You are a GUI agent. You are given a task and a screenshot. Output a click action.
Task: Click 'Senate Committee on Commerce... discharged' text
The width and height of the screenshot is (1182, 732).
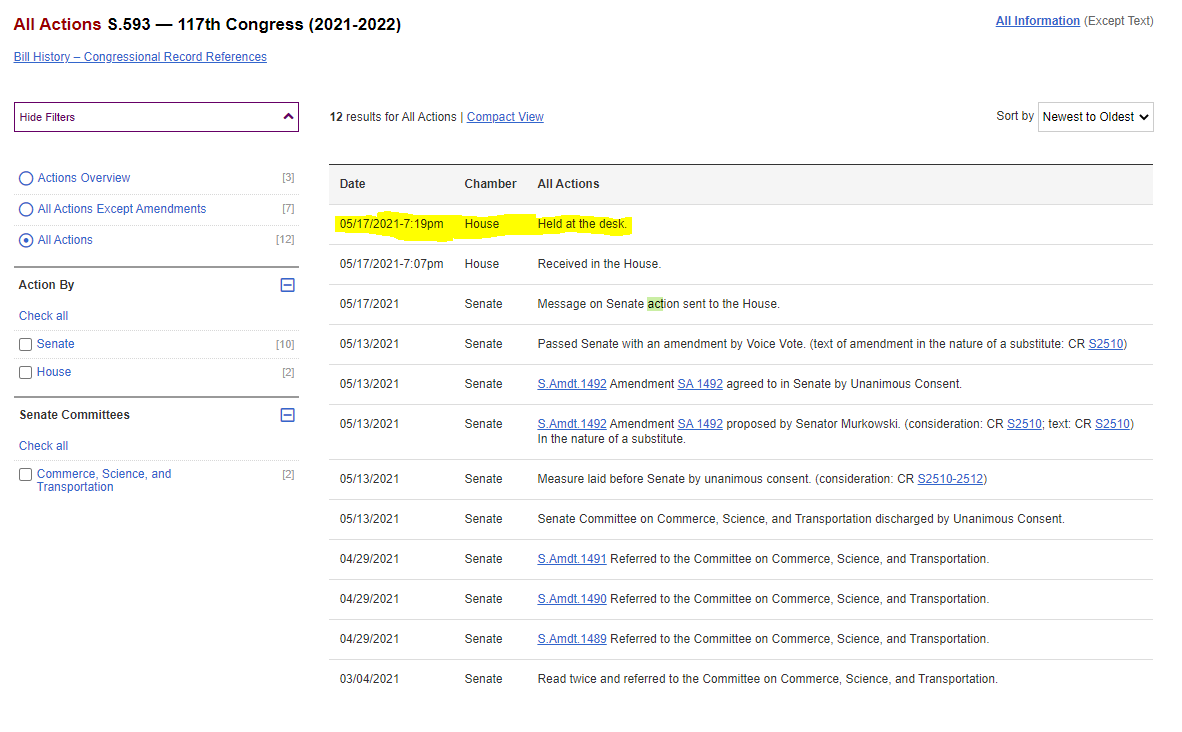click(801, 519)
